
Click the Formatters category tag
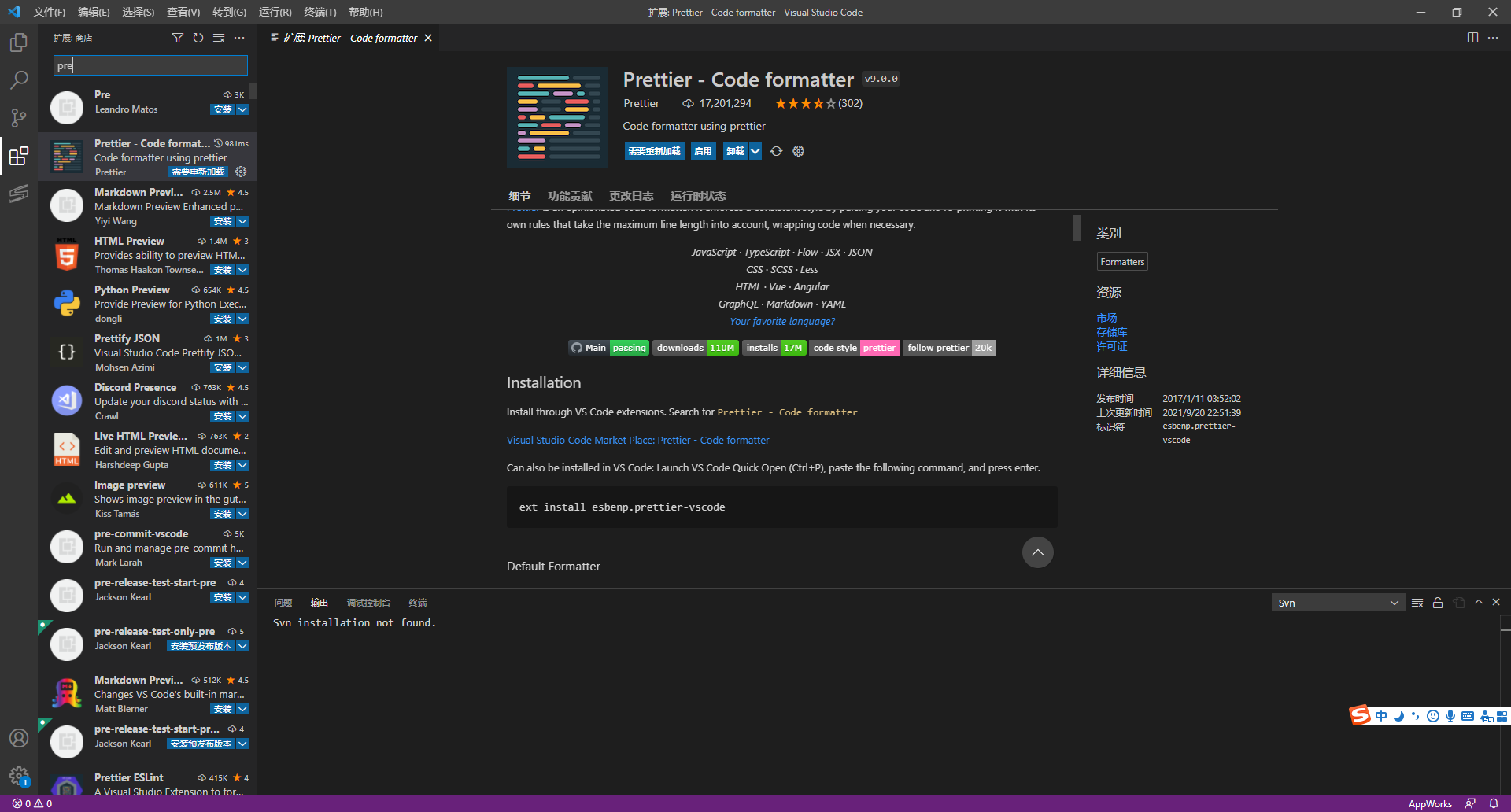1122,261
